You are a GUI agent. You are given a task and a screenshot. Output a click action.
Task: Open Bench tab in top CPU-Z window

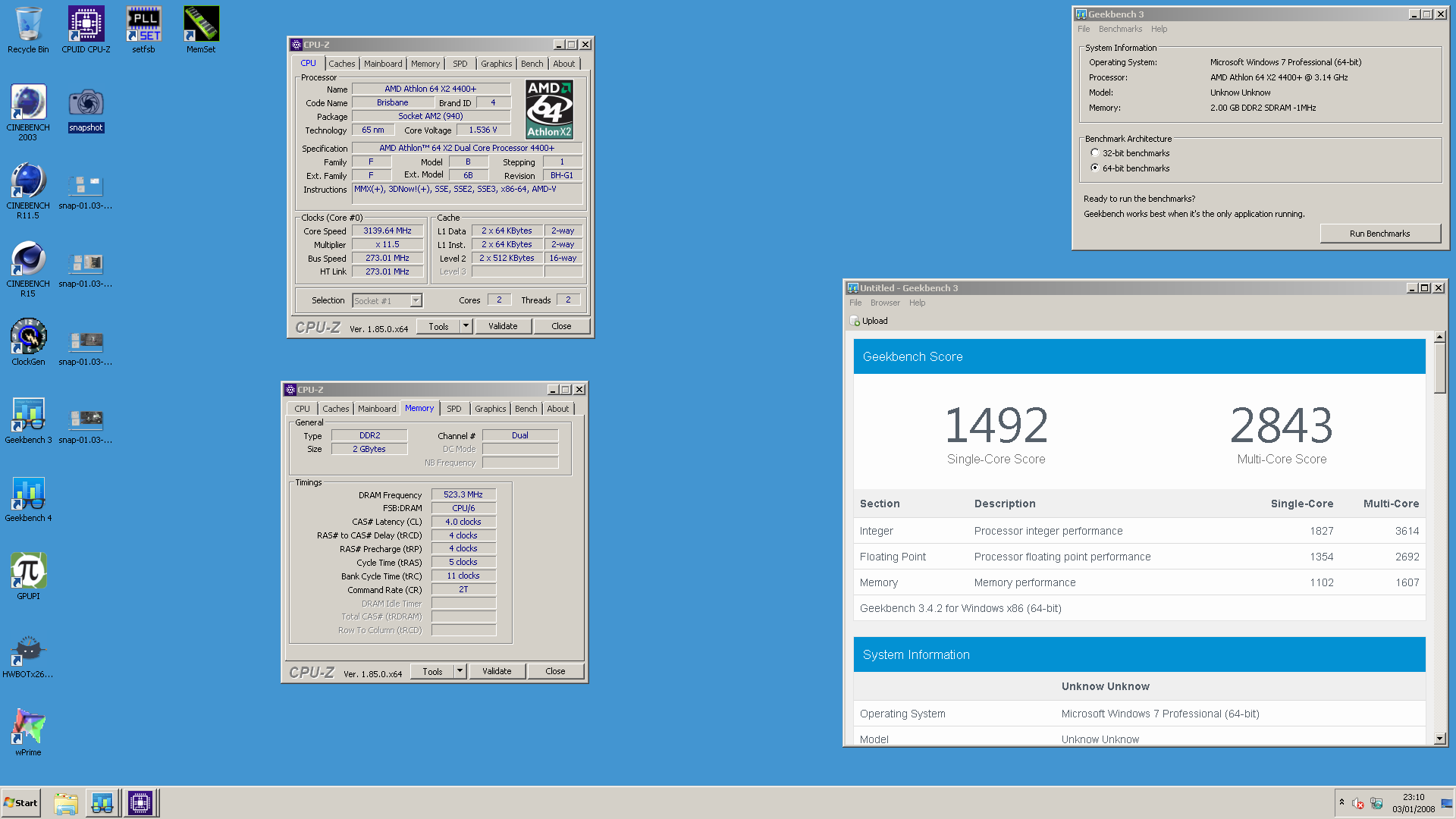[532, 64]
